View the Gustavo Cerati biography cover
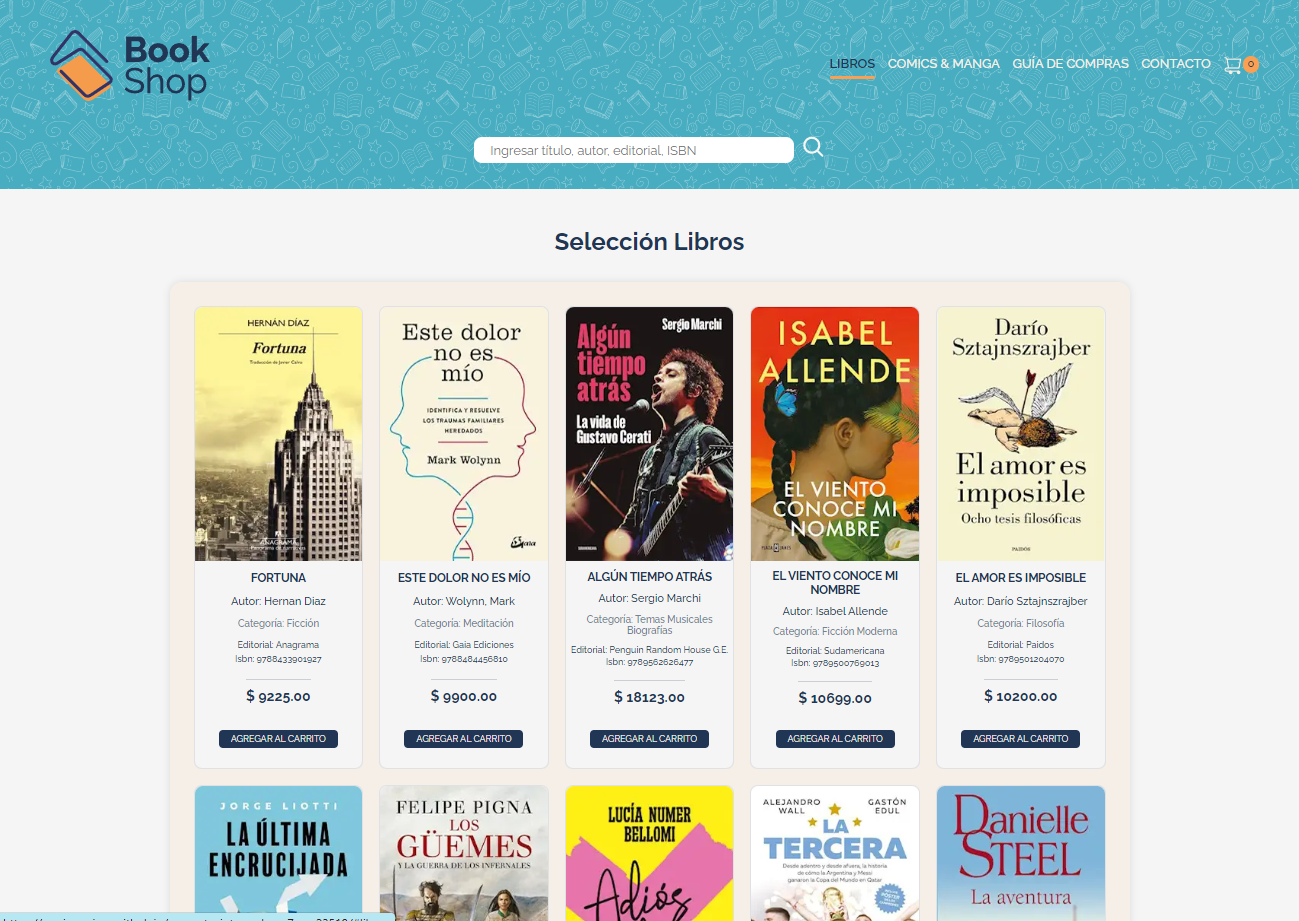The width and height of the screenshot is (1299, 921). [650, 434]
